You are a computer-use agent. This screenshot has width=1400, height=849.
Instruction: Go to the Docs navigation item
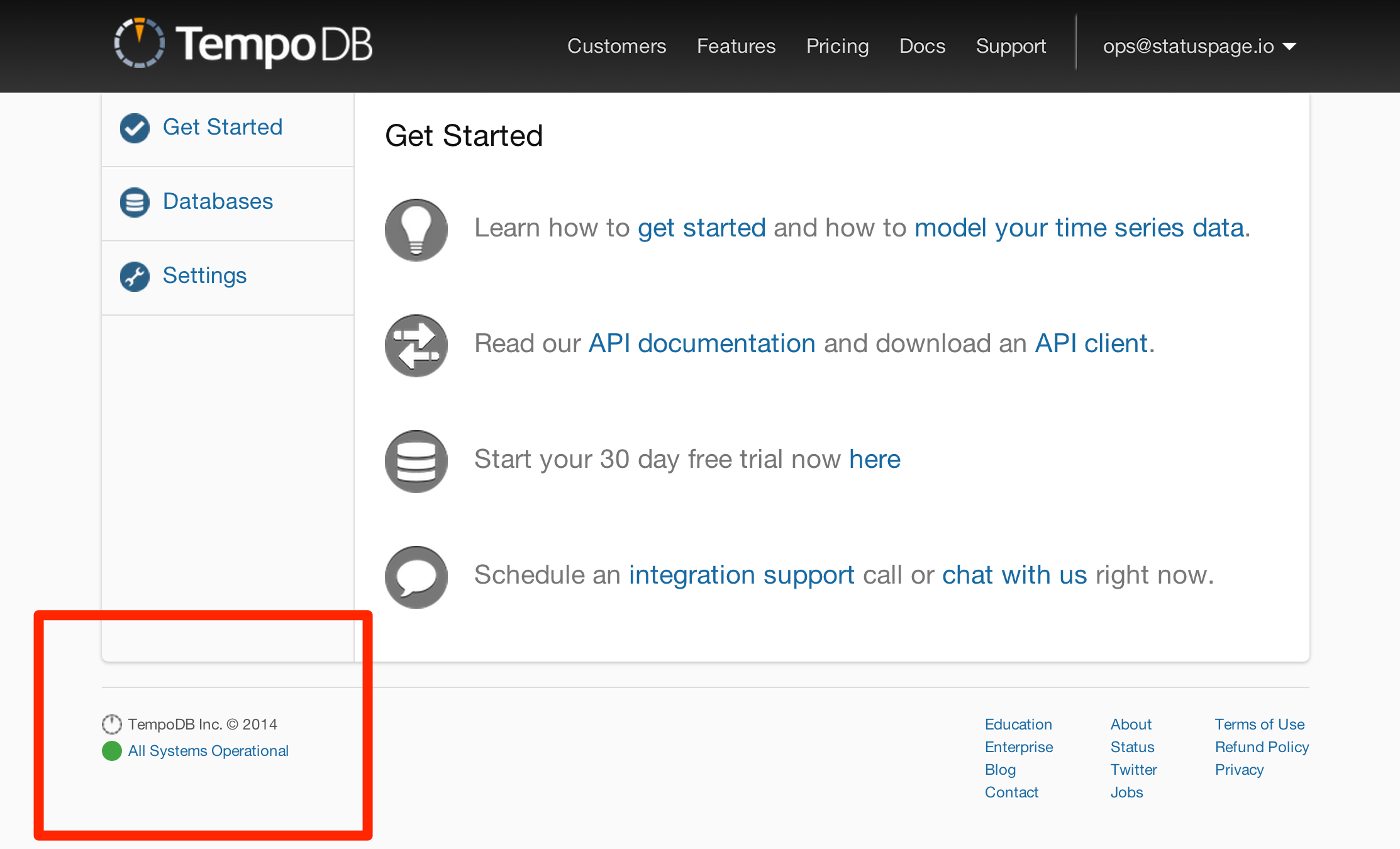click(922, 46)
